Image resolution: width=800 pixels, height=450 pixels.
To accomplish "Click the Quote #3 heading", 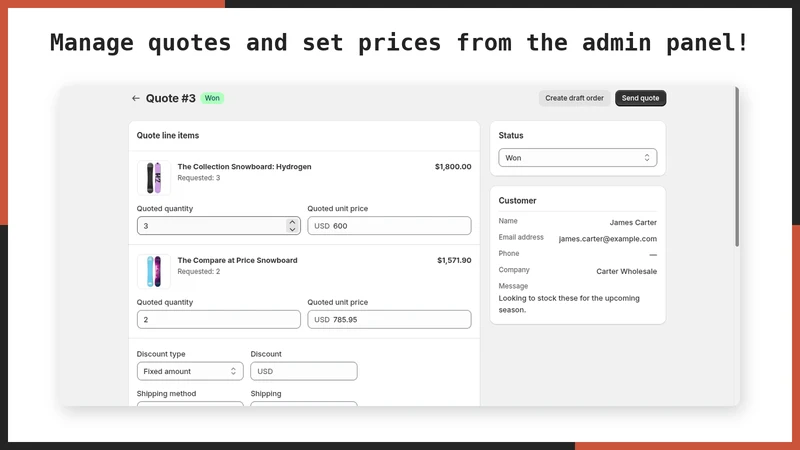I will (x=170, y=98).
